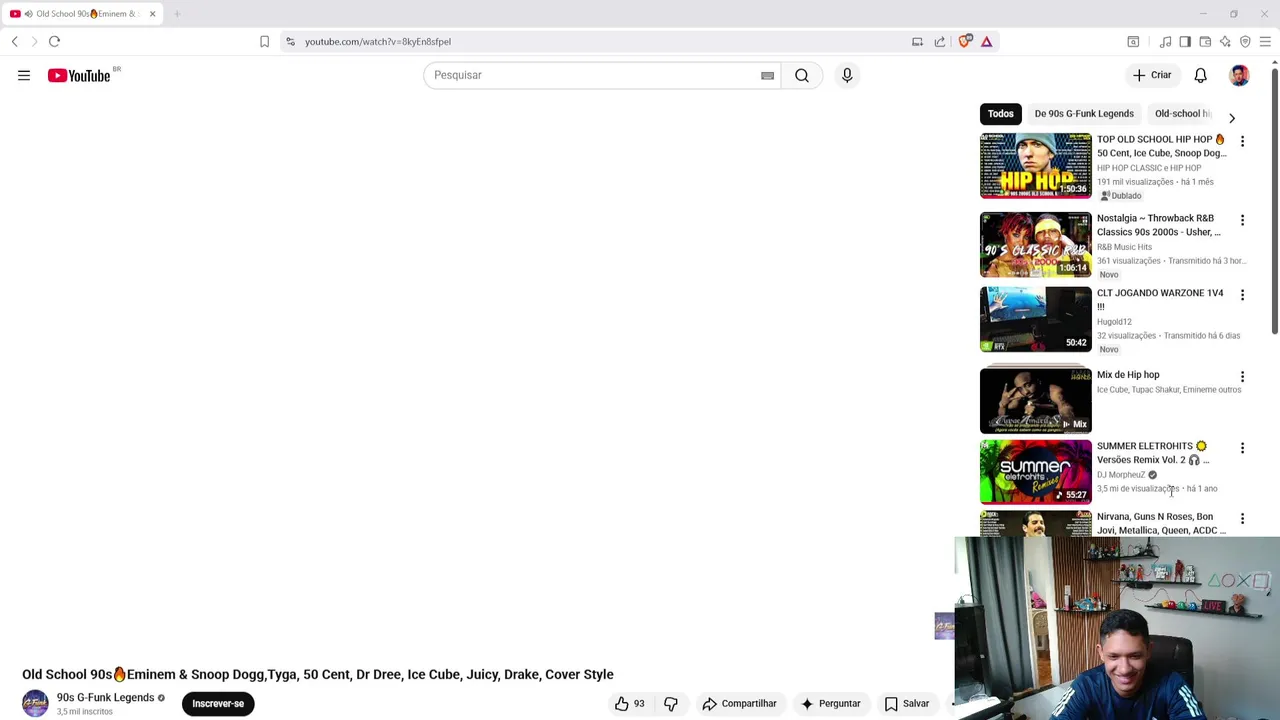Screen dimensions: 1280x720
Task: Open notifications bell
Action: tap(1200, 75)
